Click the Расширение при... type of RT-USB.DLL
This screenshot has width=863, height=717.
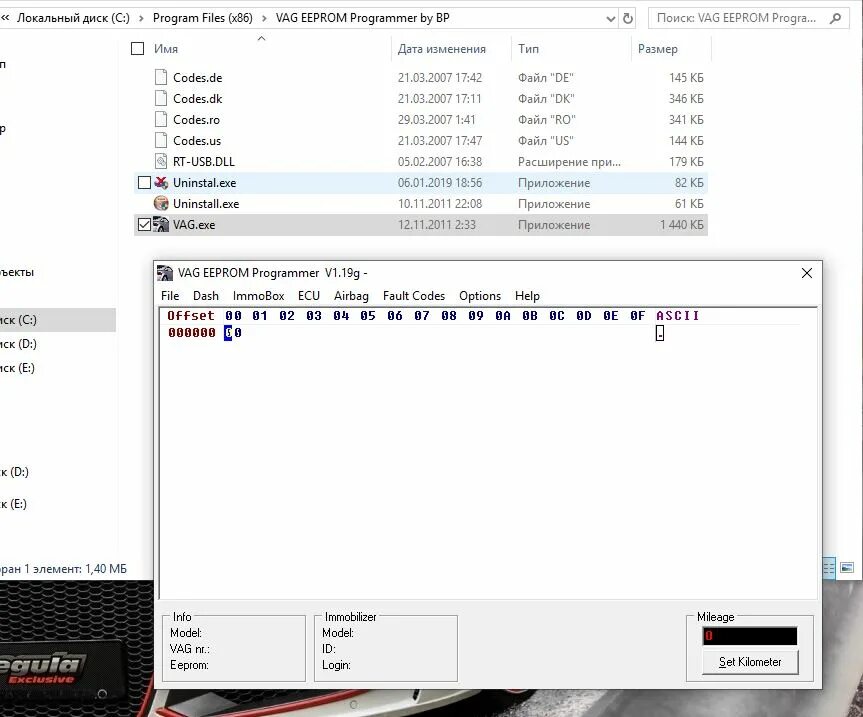(569, 162)
